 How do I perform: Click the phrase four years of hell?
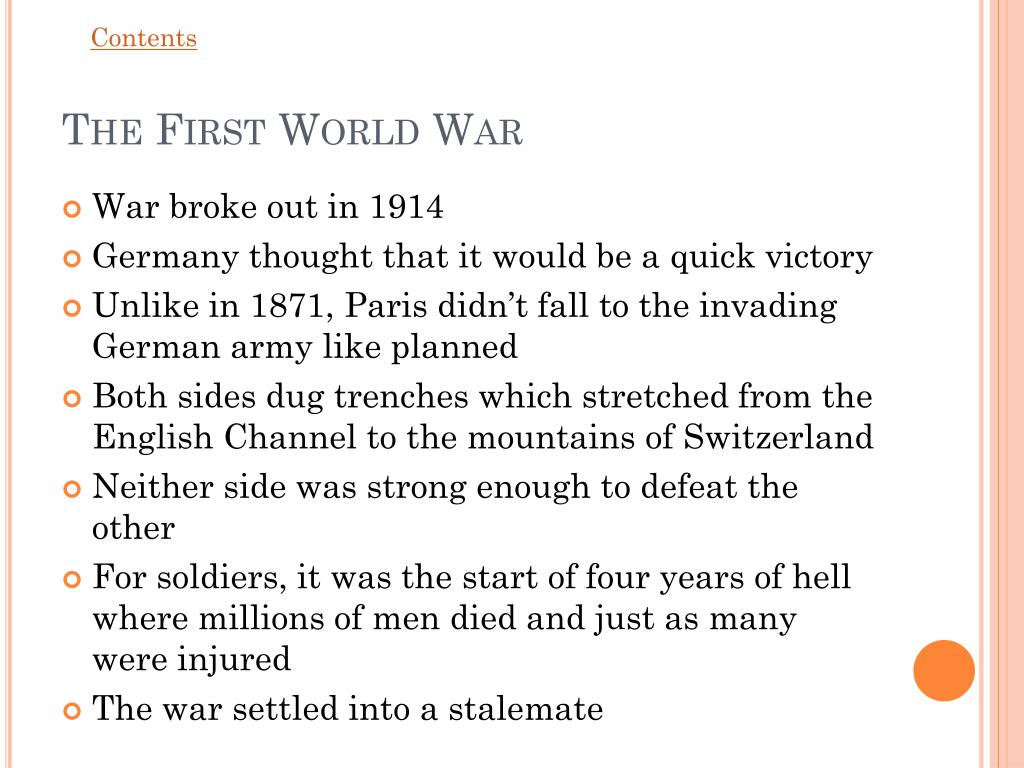[x=718, y=578]
